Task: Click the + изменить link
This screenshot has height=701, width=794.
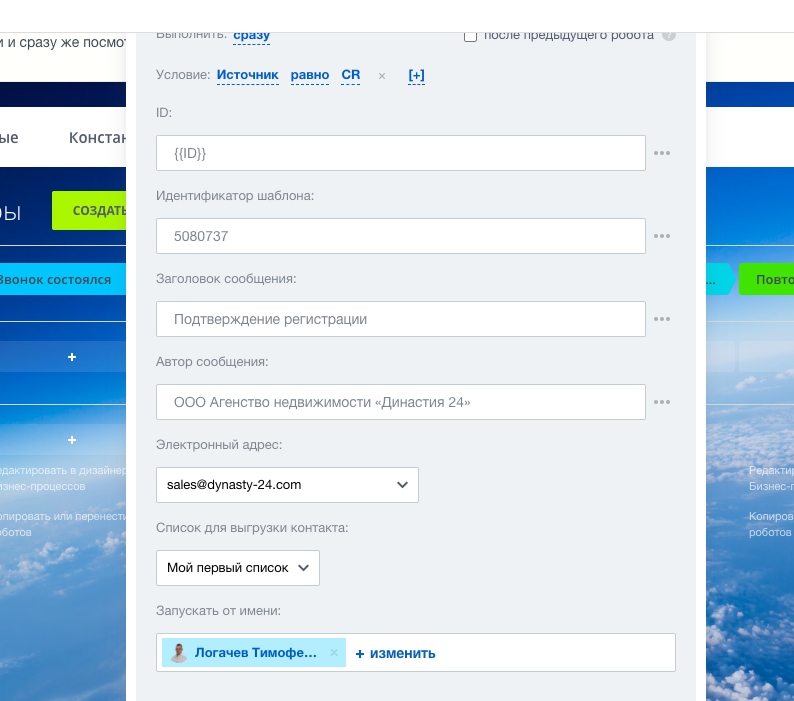Action: click(396, 653)
